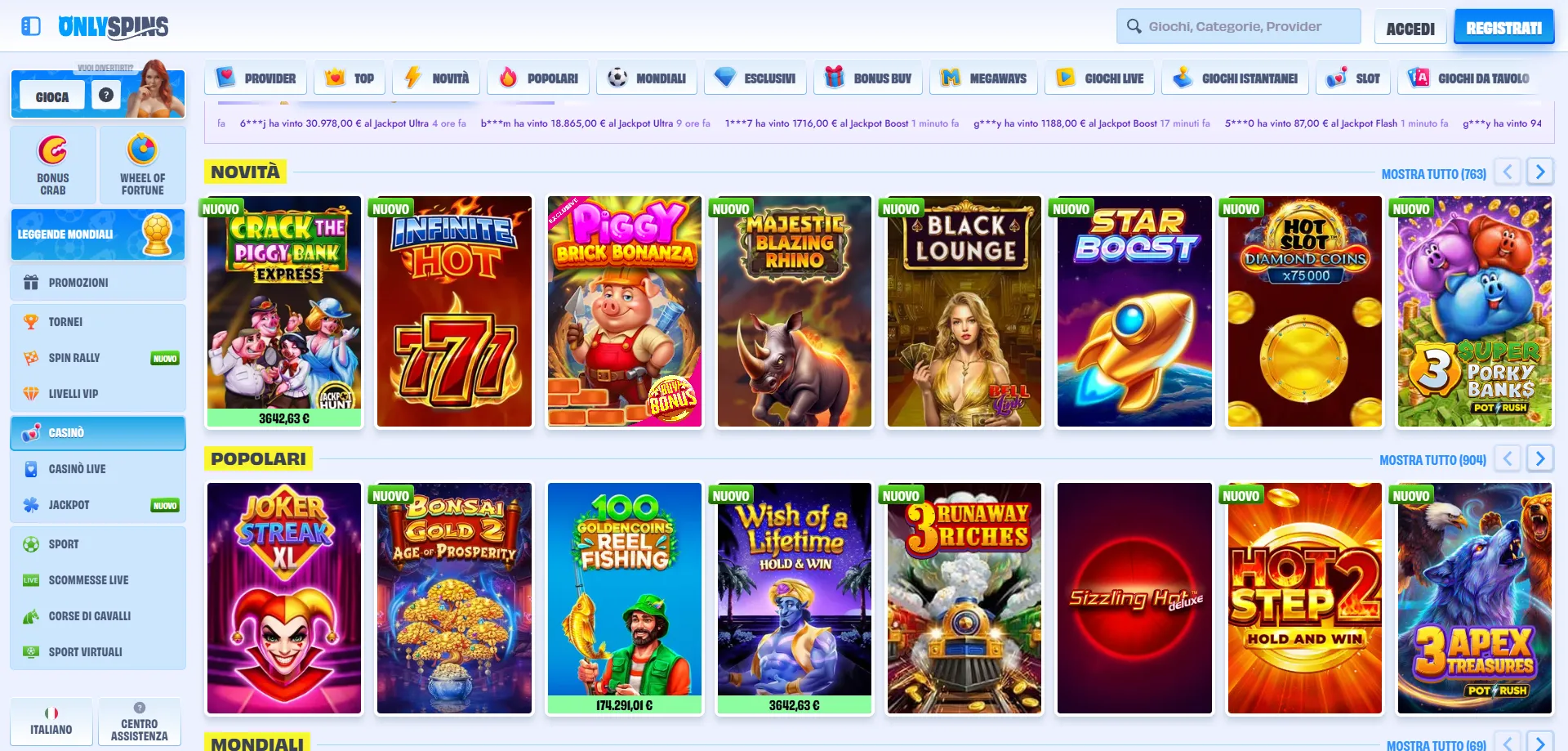
Task: Open the Leggende Mondiali banner
Action: pos(98,235)
